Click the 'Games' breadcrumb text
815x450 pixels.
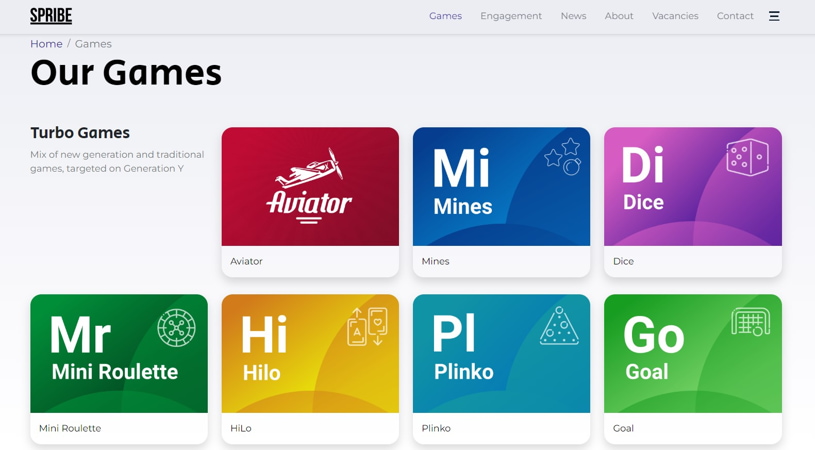(93, 44)
